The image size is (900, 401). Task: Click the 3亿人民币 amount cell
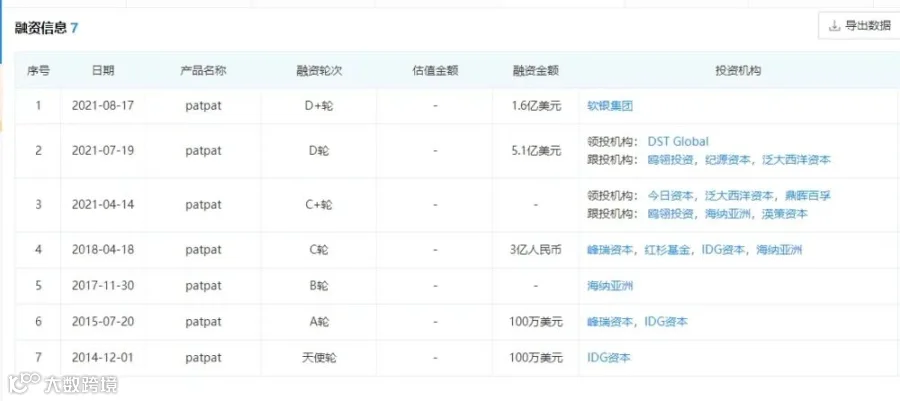tap(536, 250)
